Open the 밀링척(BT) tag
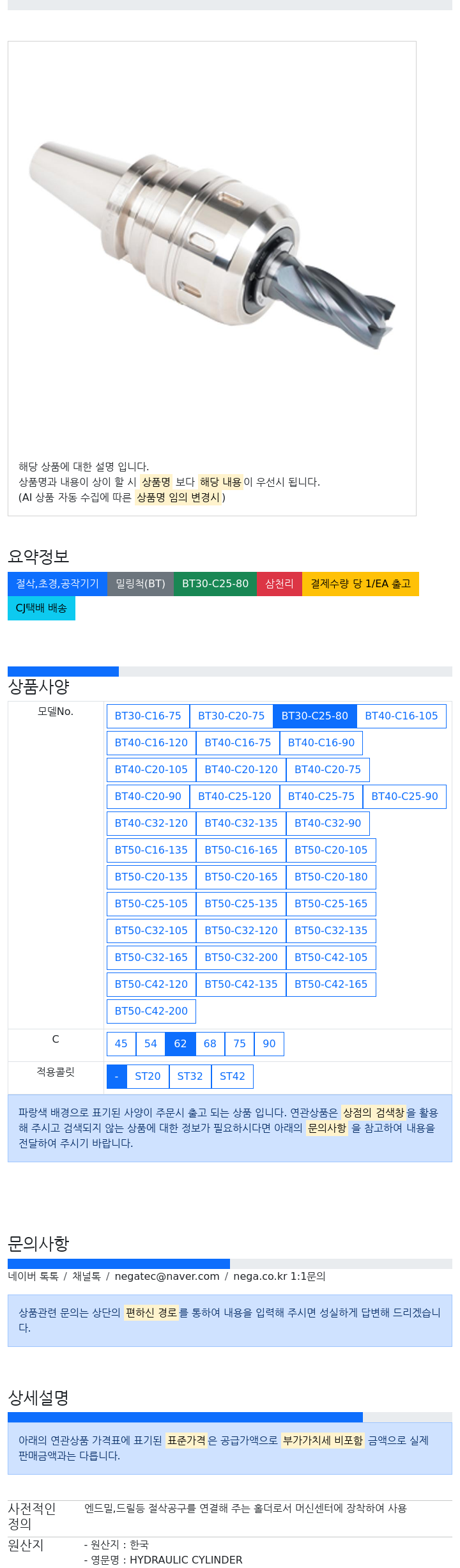The image size is (460, 1568). point(140,584)
